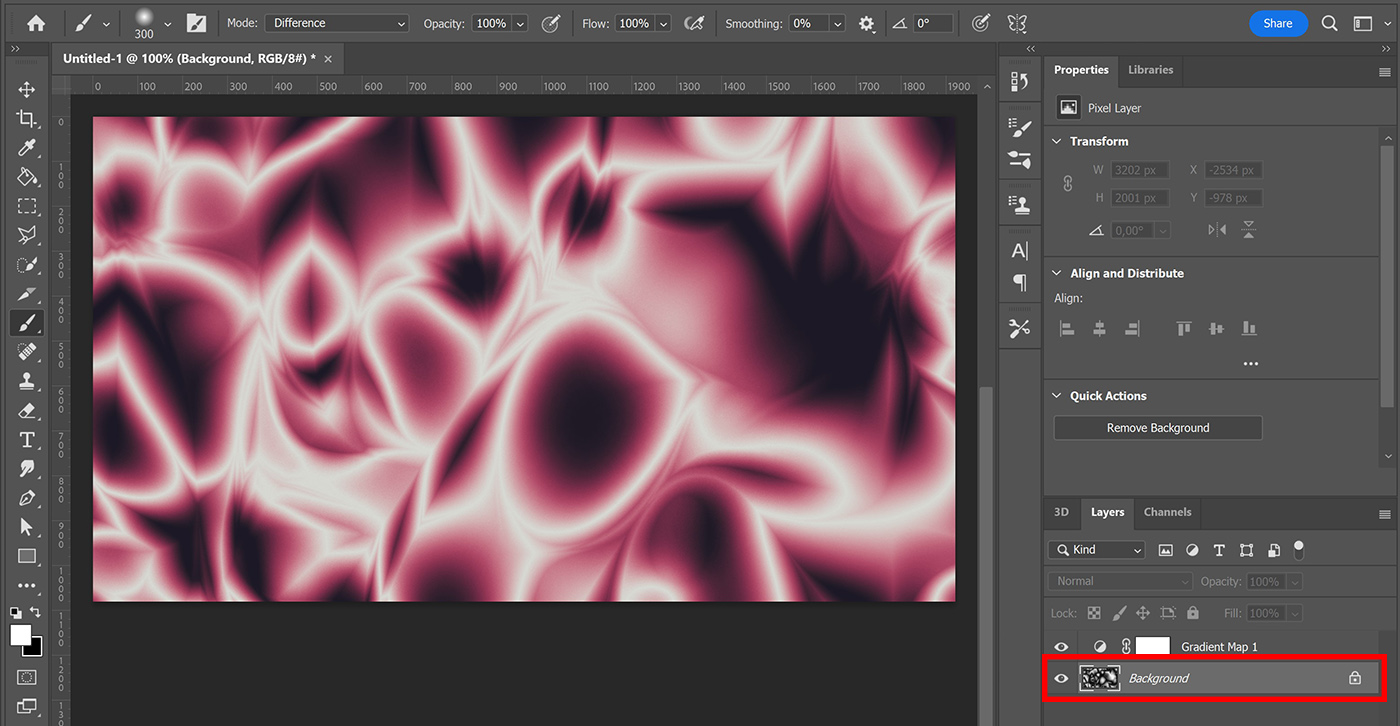This screenshot has height=726, width=1400.
Task: Open the Paragraph panel
Action: 1019,283
